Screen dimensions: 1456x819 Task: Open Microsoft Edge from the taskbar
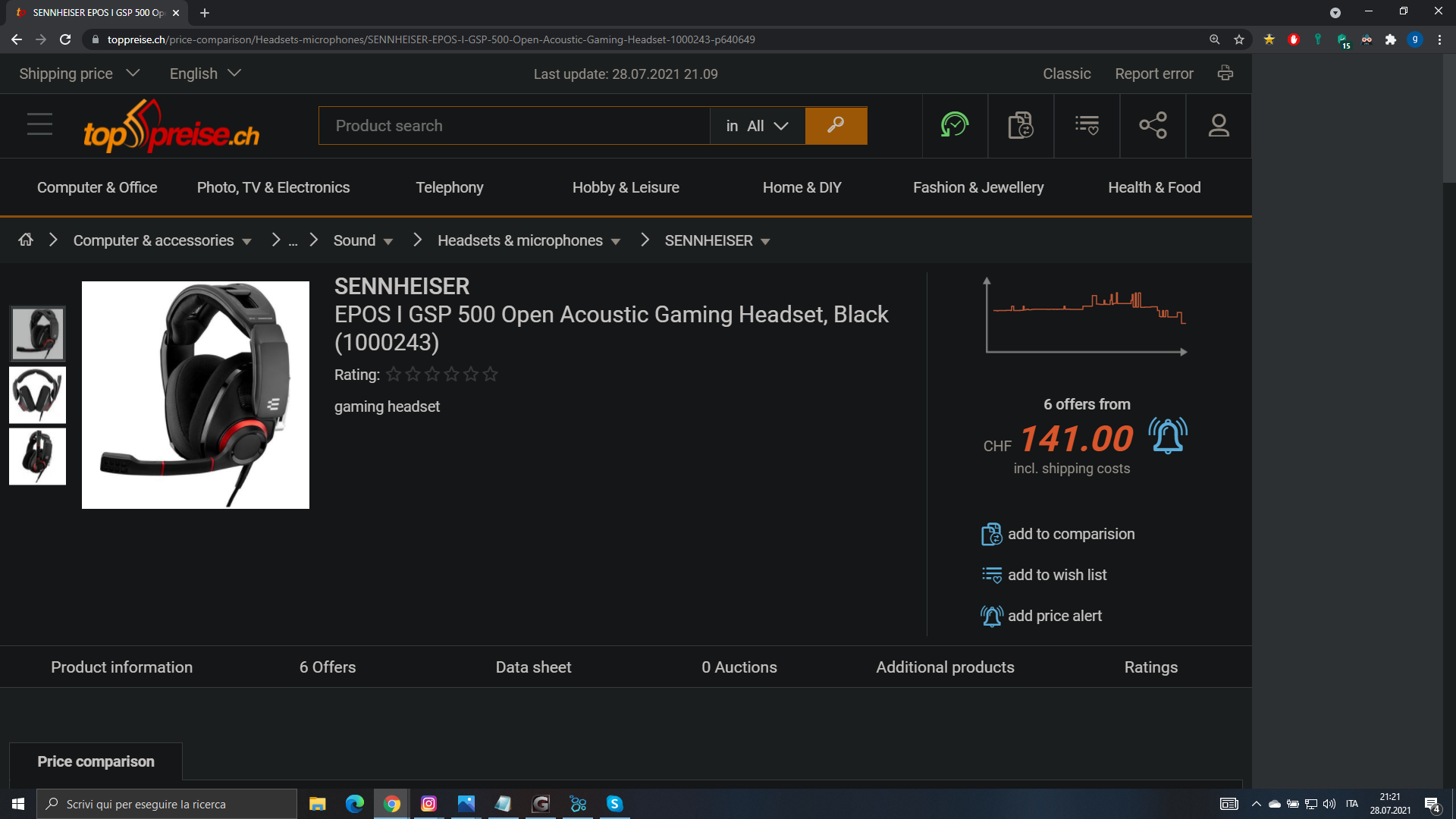point(354,804)
